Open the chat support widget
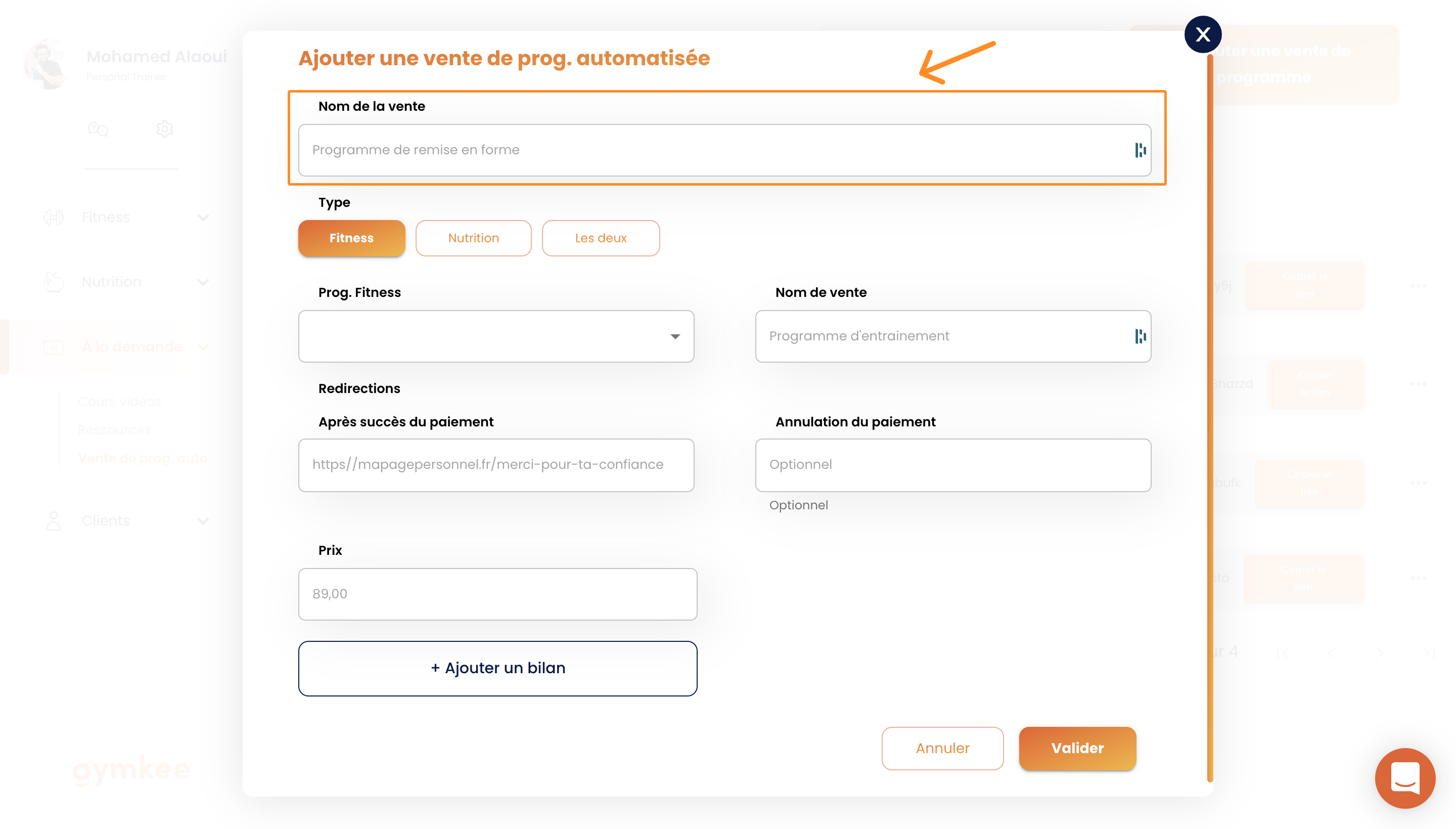Viewport: 1456px width, 829px height. click(1405, 778)
